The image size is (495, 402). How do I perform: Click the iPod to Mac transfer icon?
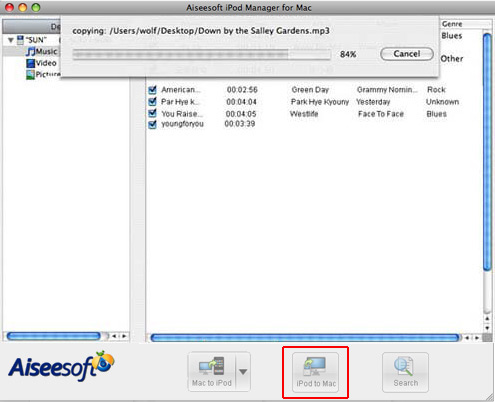(x=315, y=366)
